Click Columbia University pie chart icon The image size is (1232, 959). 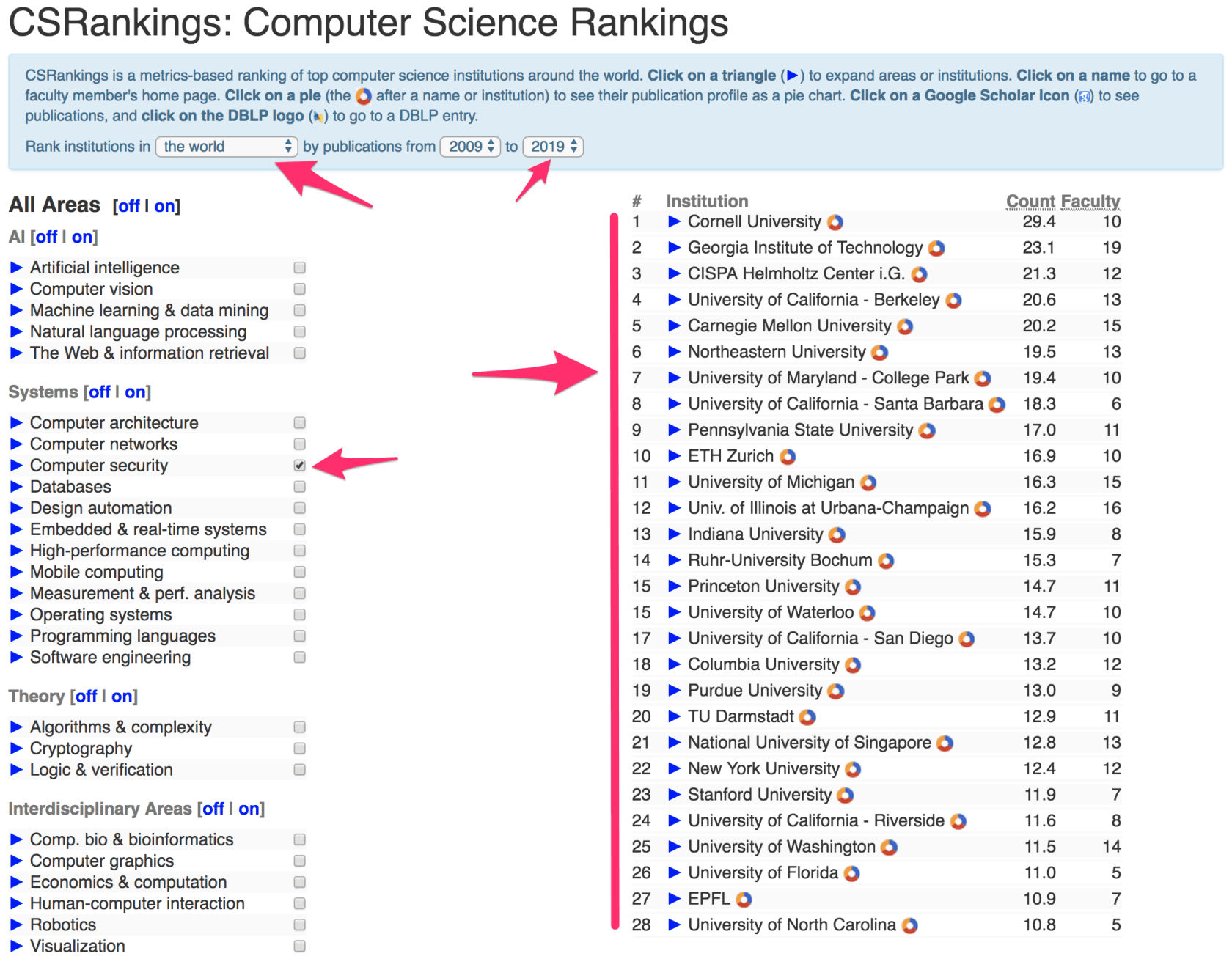(853, 665)
